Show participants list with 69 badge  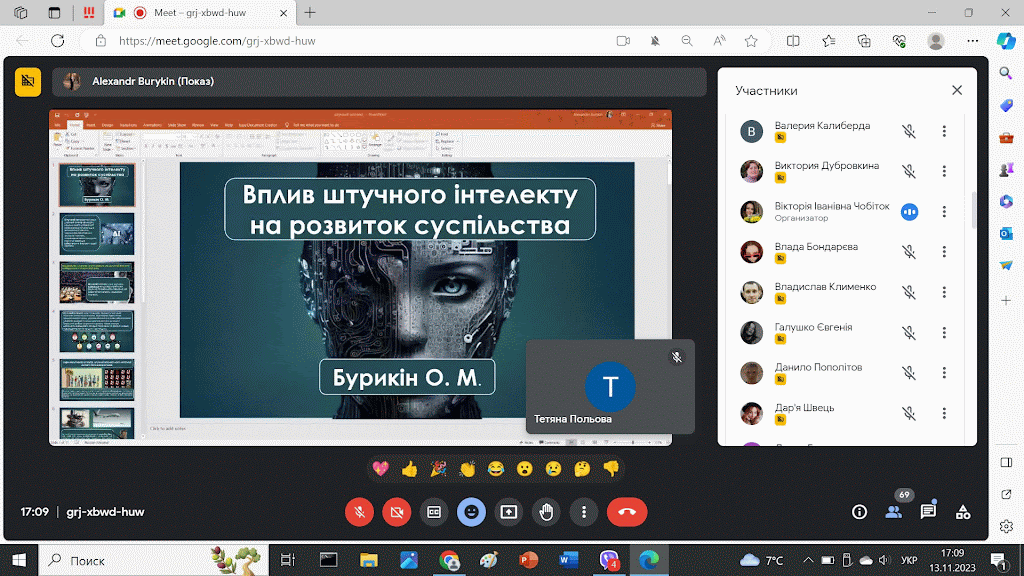[x=894, y=511]
